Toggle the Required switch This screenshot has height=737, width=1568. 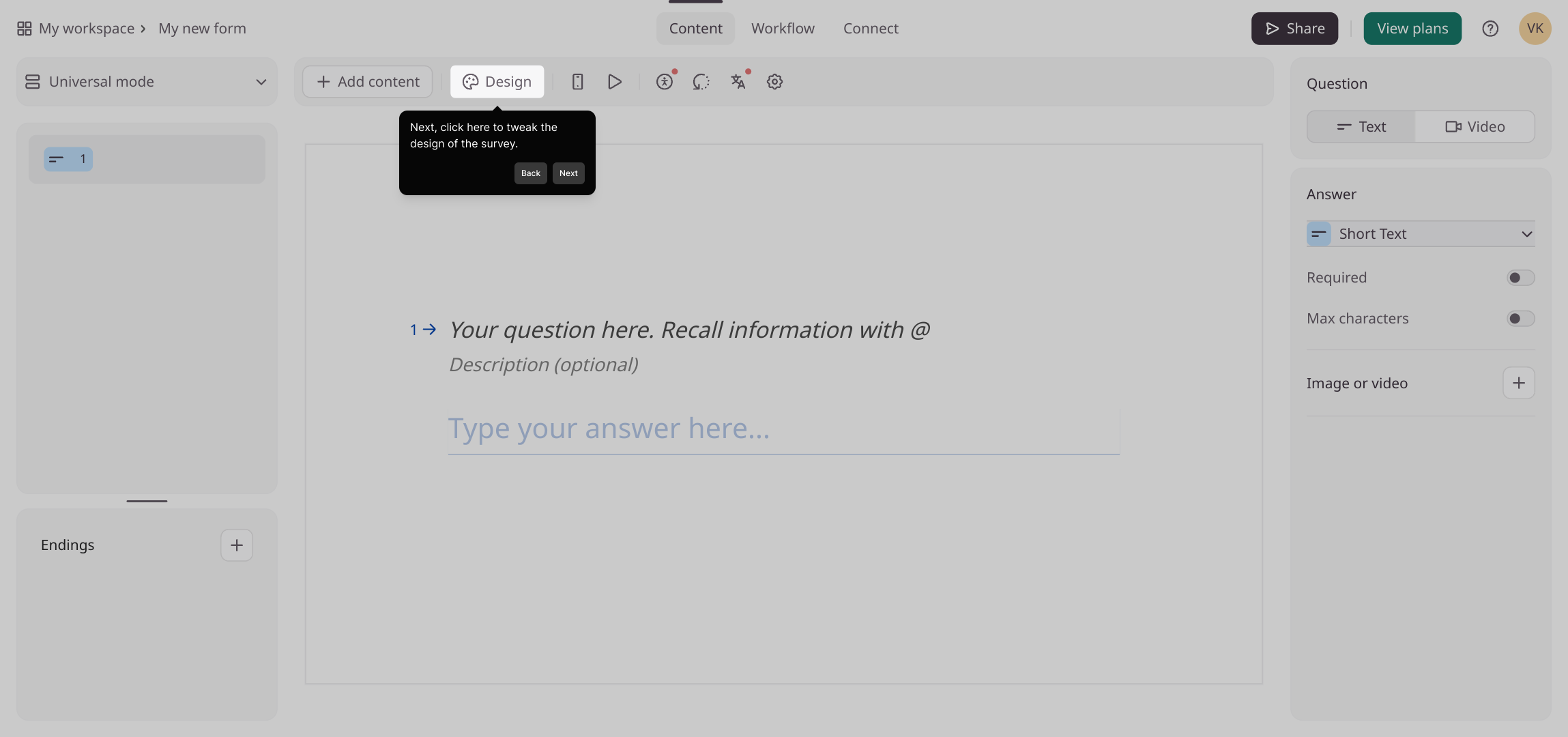tap(1521, 278)
